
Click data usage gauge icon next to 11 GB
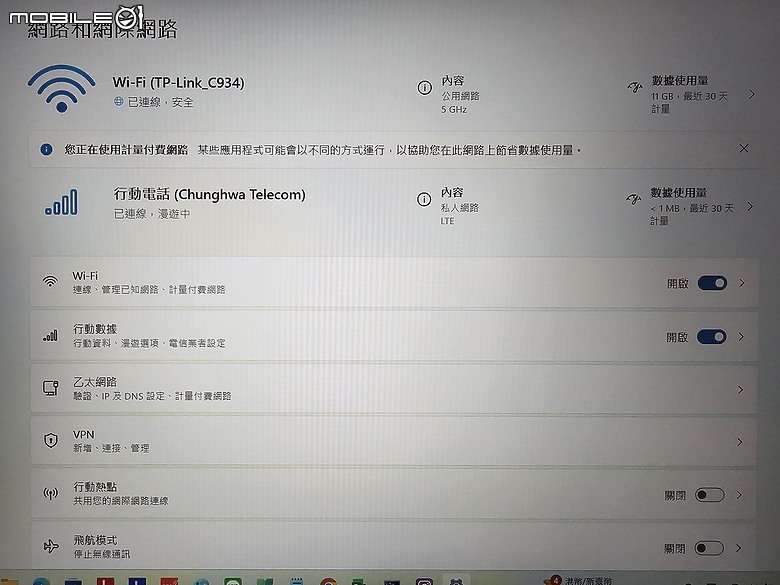pyautogui.click(x=635, y=88)
